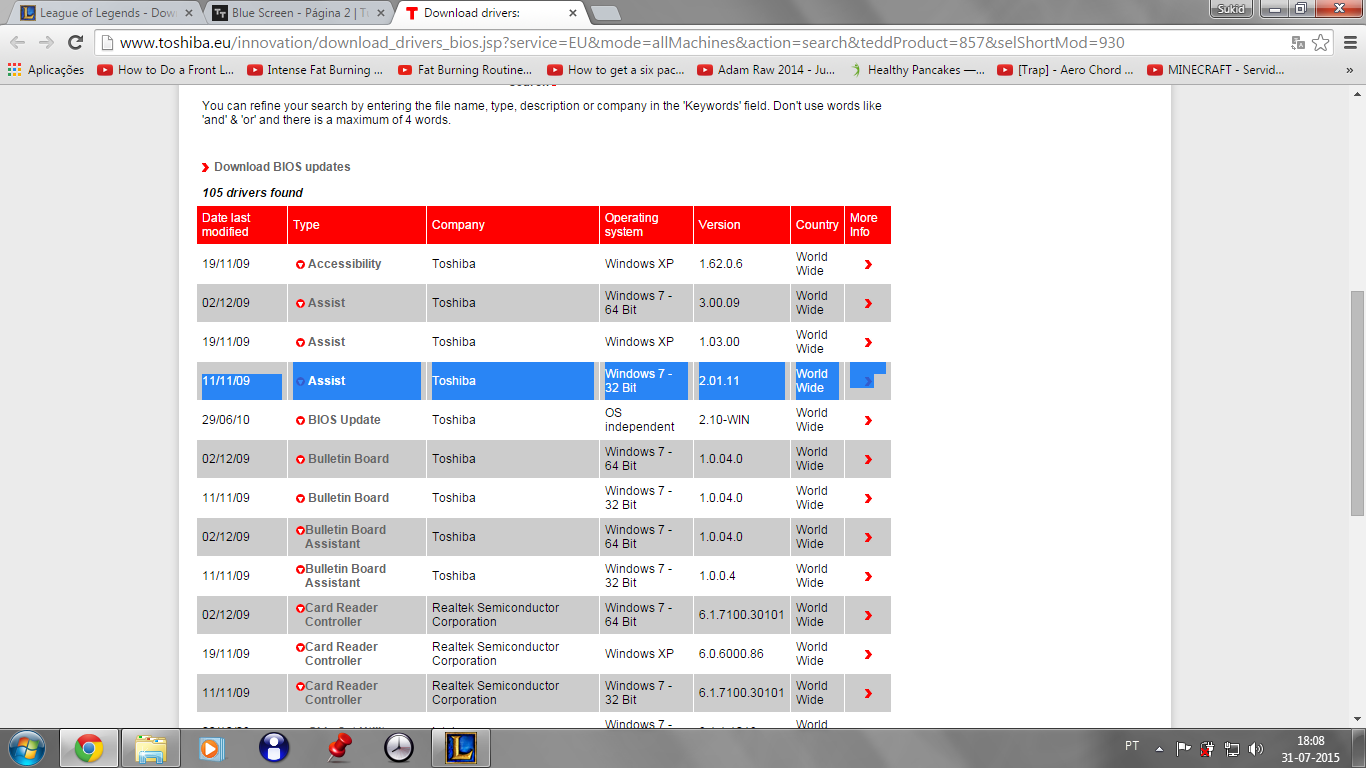Open the How to get a six pac... bookmark
Image resolution: width=1366 pixels, height=768 pixels.
click(616, 70)
